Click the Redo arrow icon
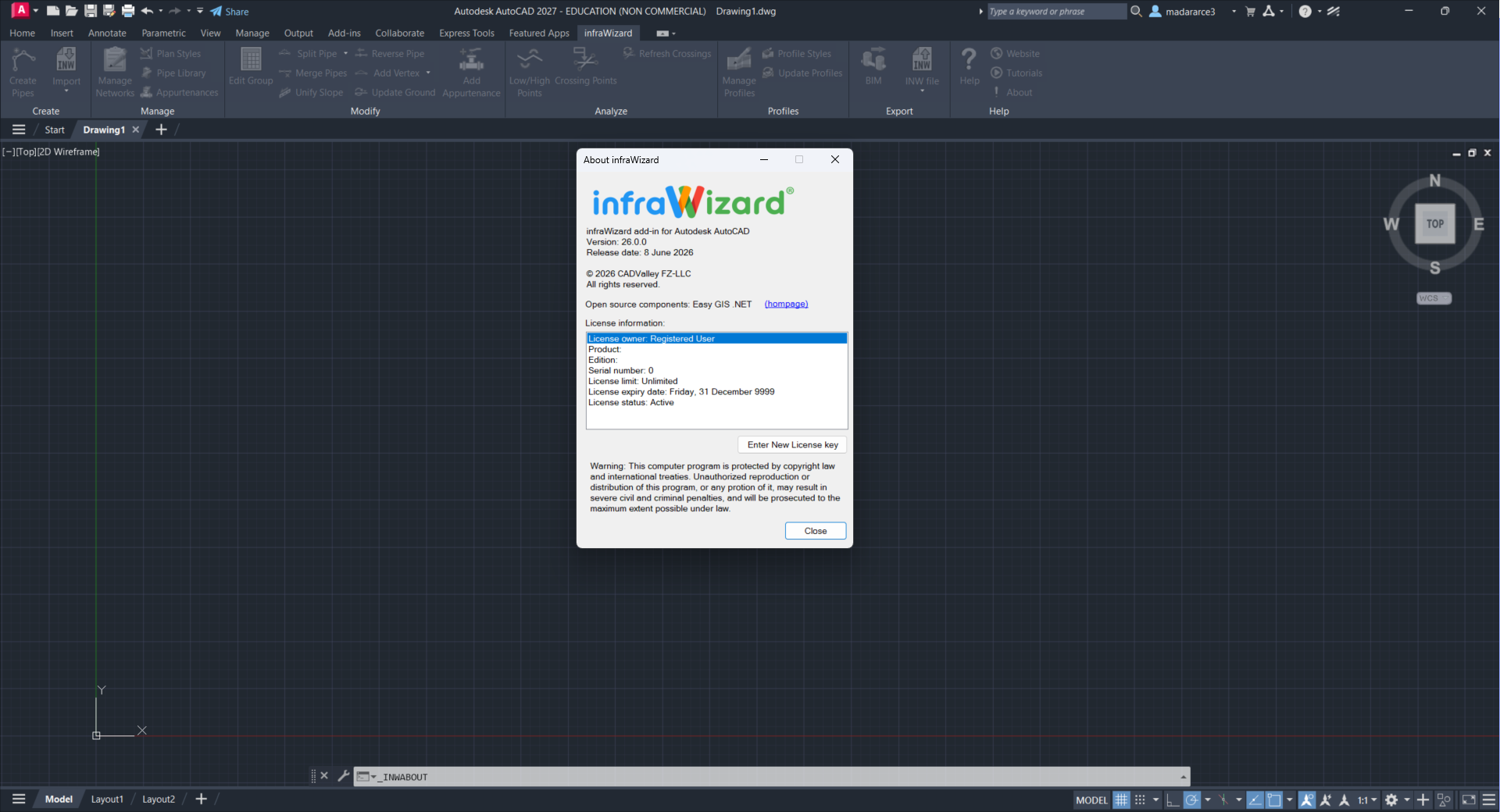The image size is (1500, 812). 175,11
